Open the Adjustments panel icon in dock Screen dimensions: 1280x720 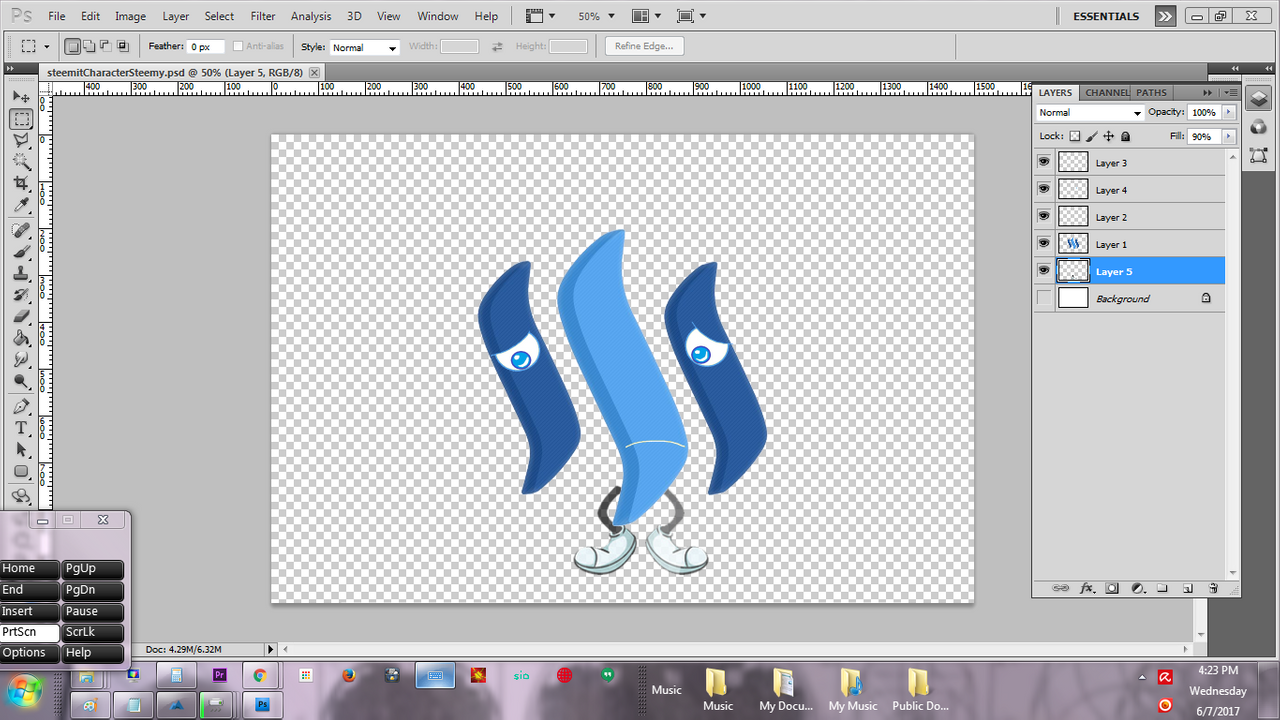[x=1259, y=127]
